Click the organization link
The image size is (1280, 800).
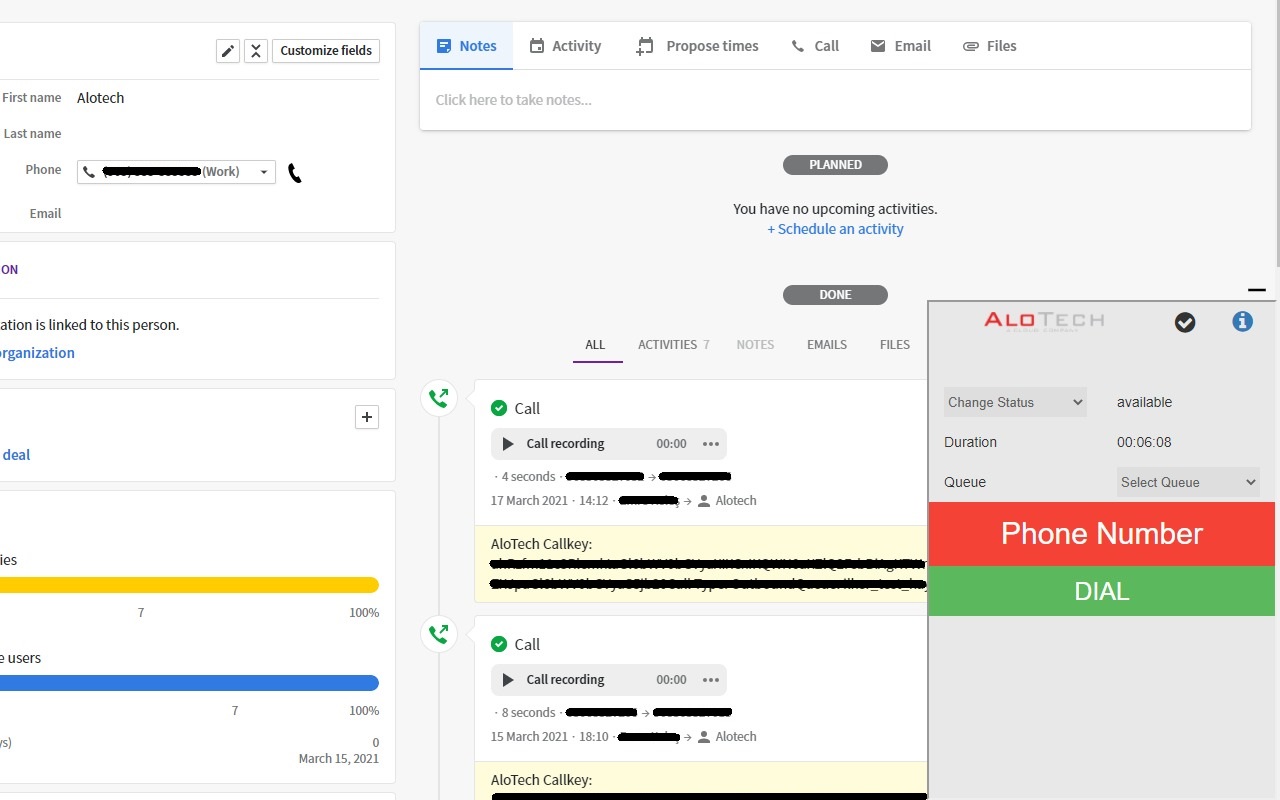37,353
